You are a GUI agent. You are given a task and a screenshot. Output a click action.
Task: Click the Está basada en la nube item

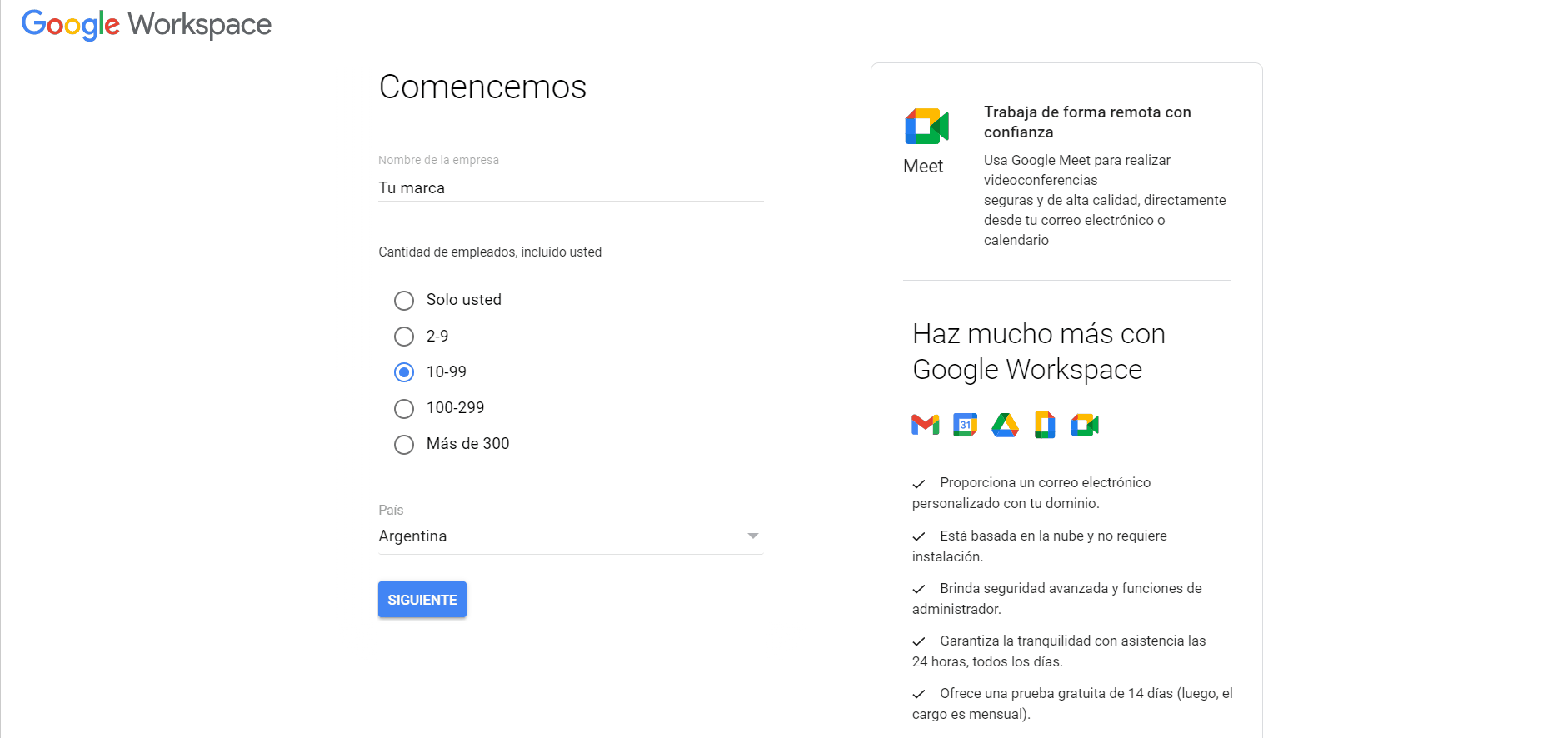(1040, 546)
